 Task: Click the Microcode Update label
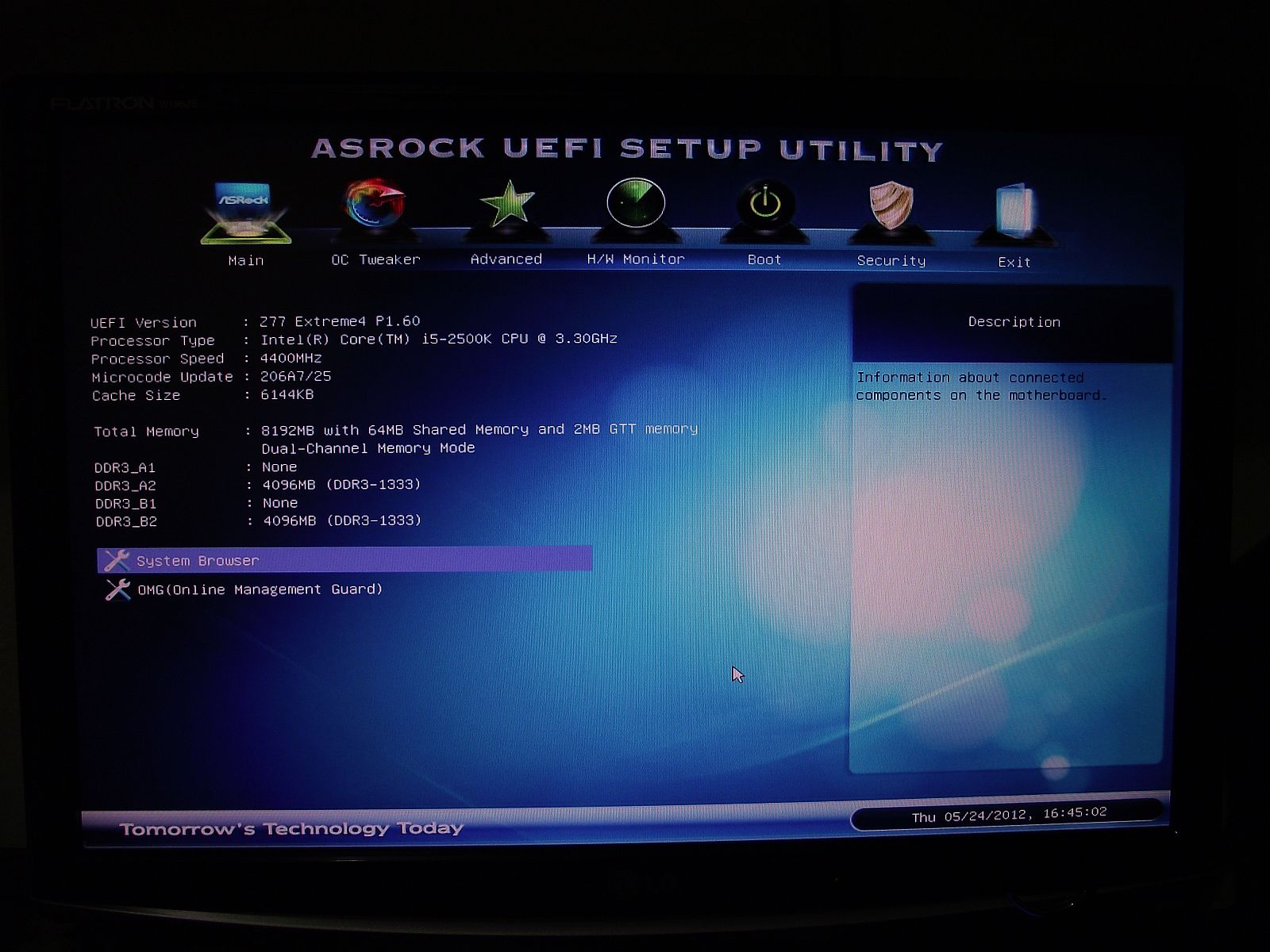162,378
